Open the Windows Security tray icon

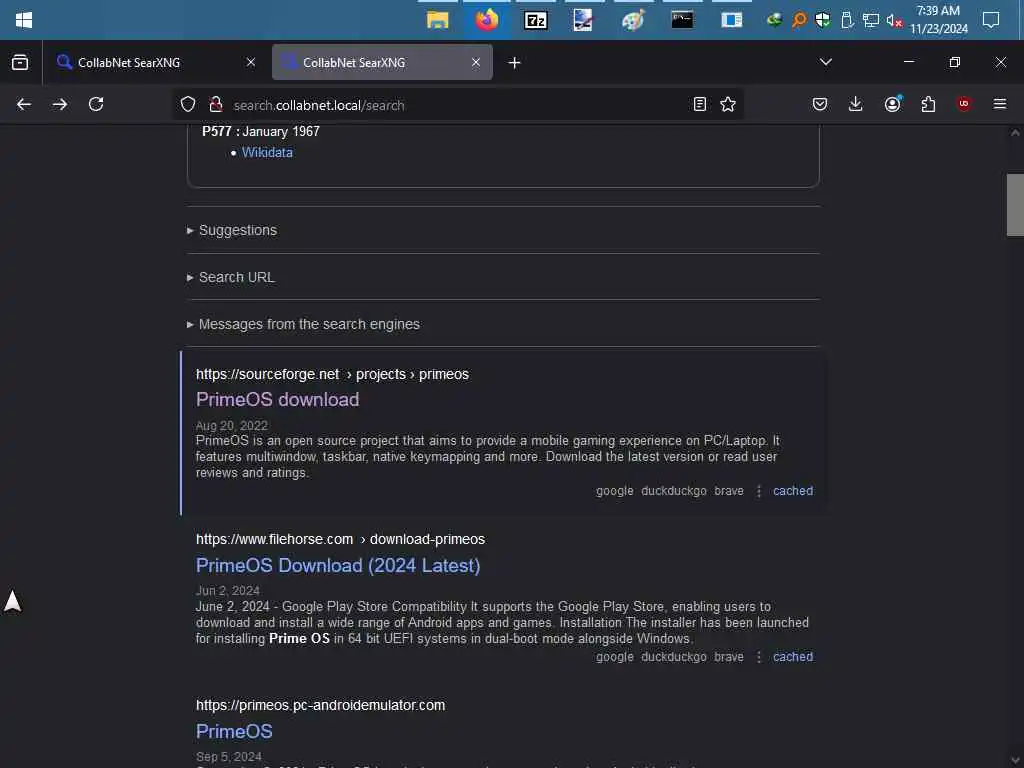pos(823,20)
